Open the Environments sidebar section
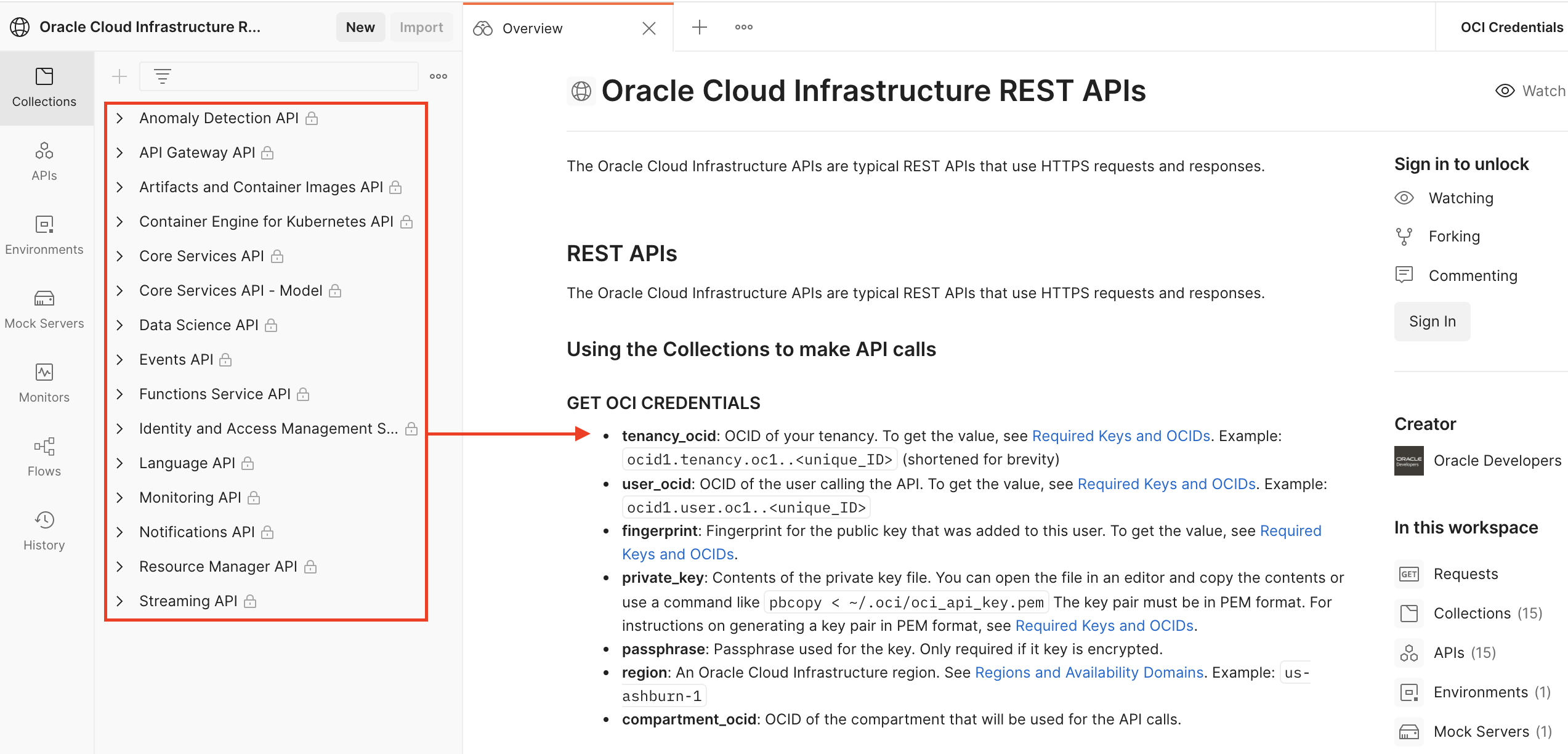This screenshot has width=1568, height=754. [x=44, y=235]
